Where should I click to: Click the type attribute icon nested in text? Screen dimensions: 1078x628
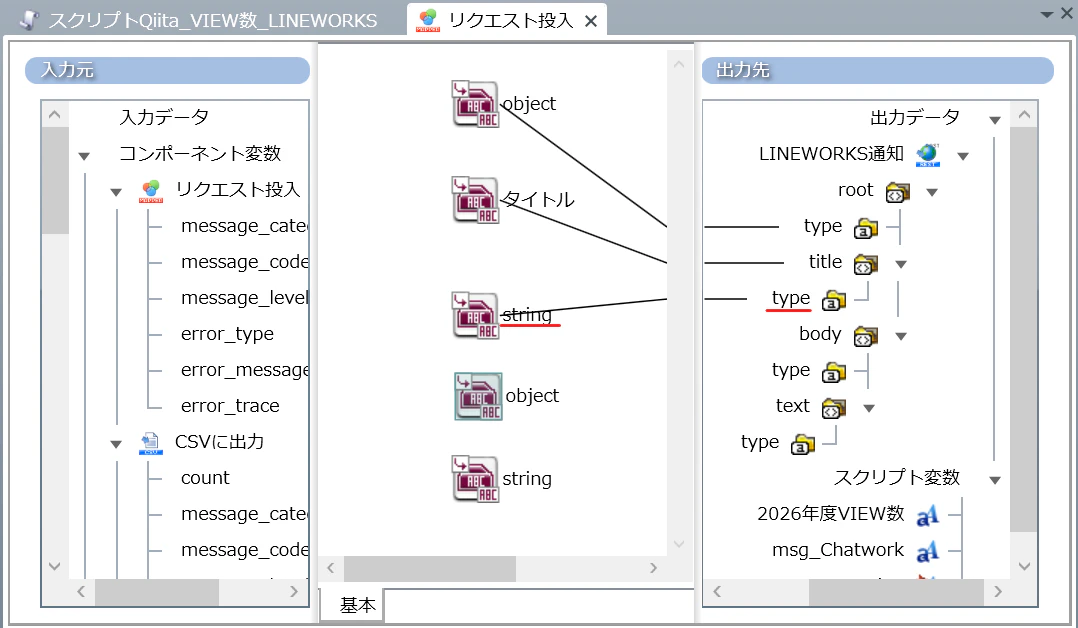pyautogui.click(x=802, y=444)
